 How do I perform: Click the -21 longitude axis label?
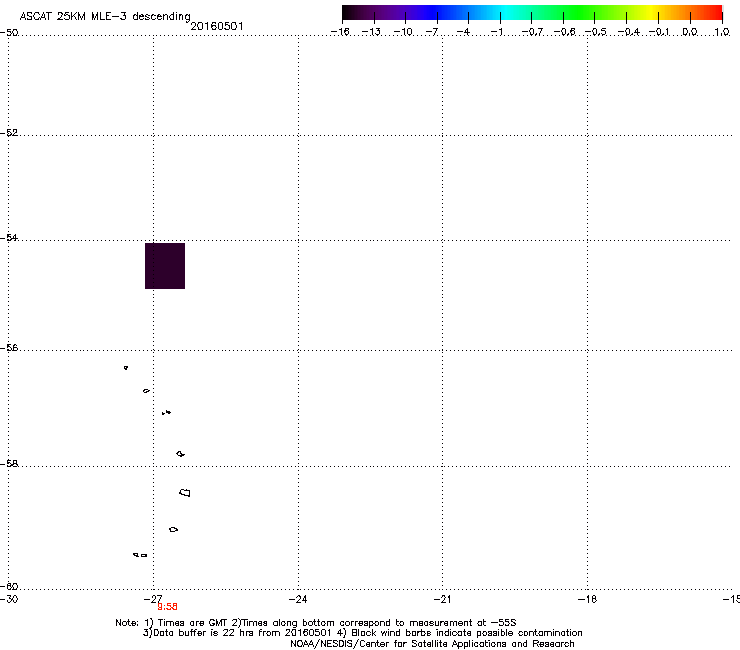tap(442, 599)
